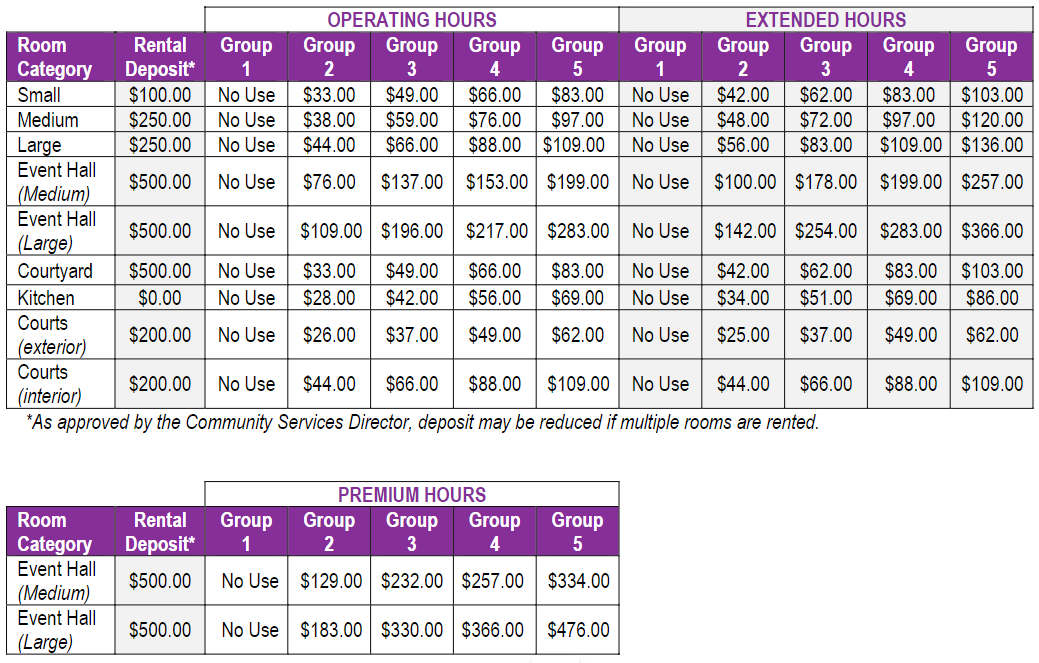Screen dimensions: 1039x663
Task: Click the EXTENDED HOURS header
Action: [826, 20]
